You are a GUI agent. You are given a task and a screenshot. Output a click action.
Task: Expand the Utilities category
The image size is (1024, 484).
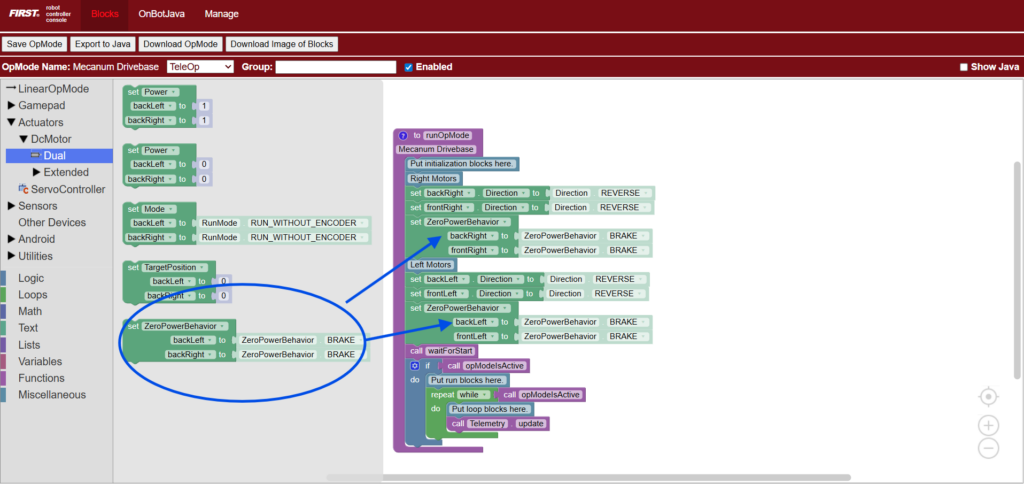(11, 256)
